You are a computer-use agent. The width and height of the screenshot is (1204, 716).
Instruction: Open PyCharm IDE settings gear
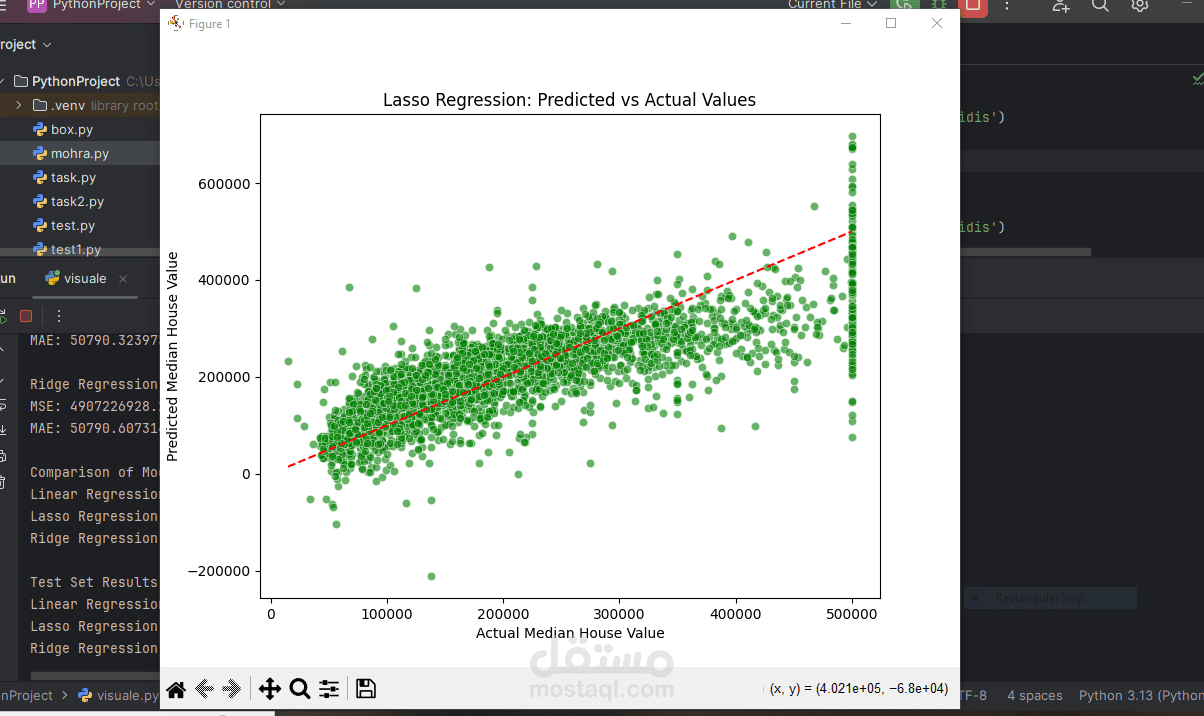[1140, 5]
